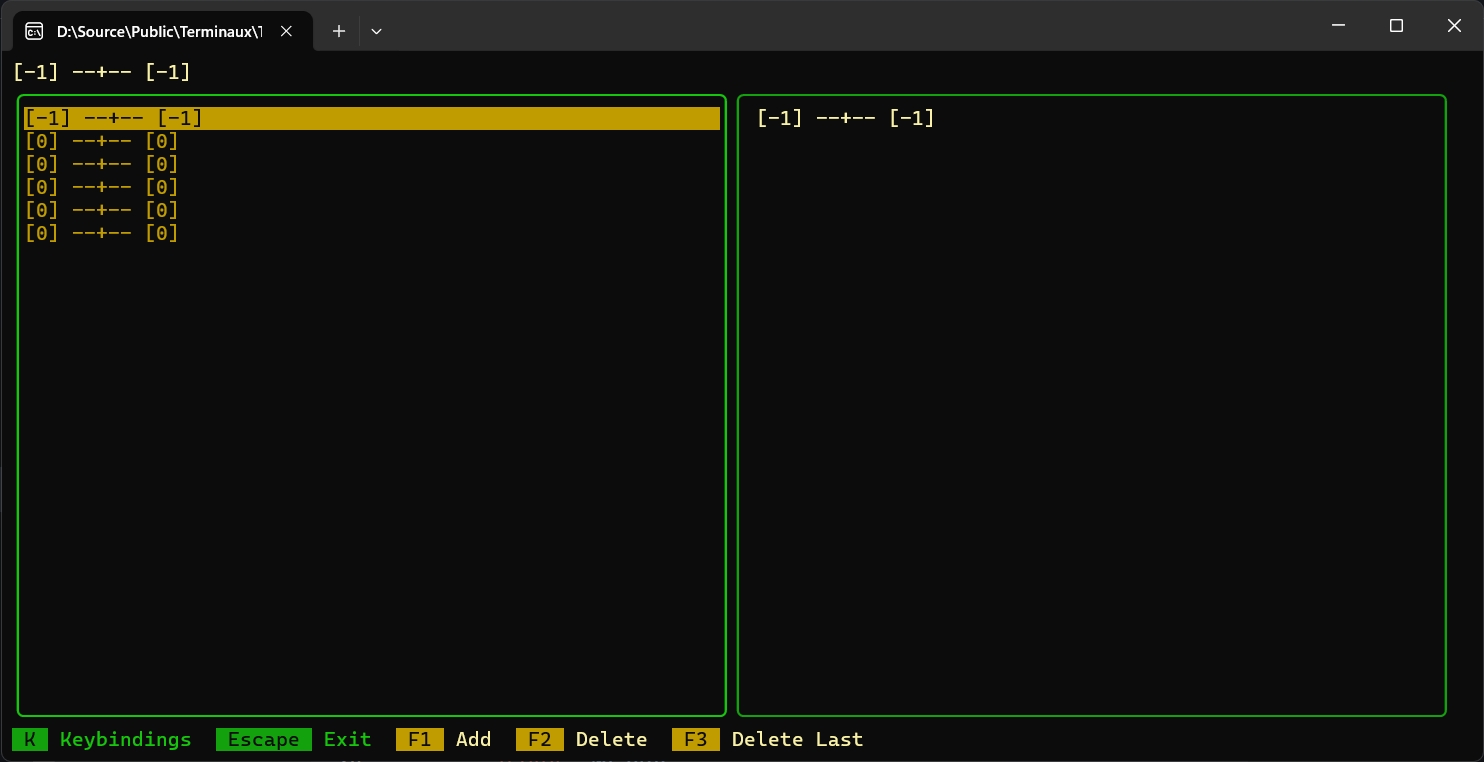Open a new terminal tab
Image resolution: width=1484 pixels, height=762 pixels.
(339, 31)
